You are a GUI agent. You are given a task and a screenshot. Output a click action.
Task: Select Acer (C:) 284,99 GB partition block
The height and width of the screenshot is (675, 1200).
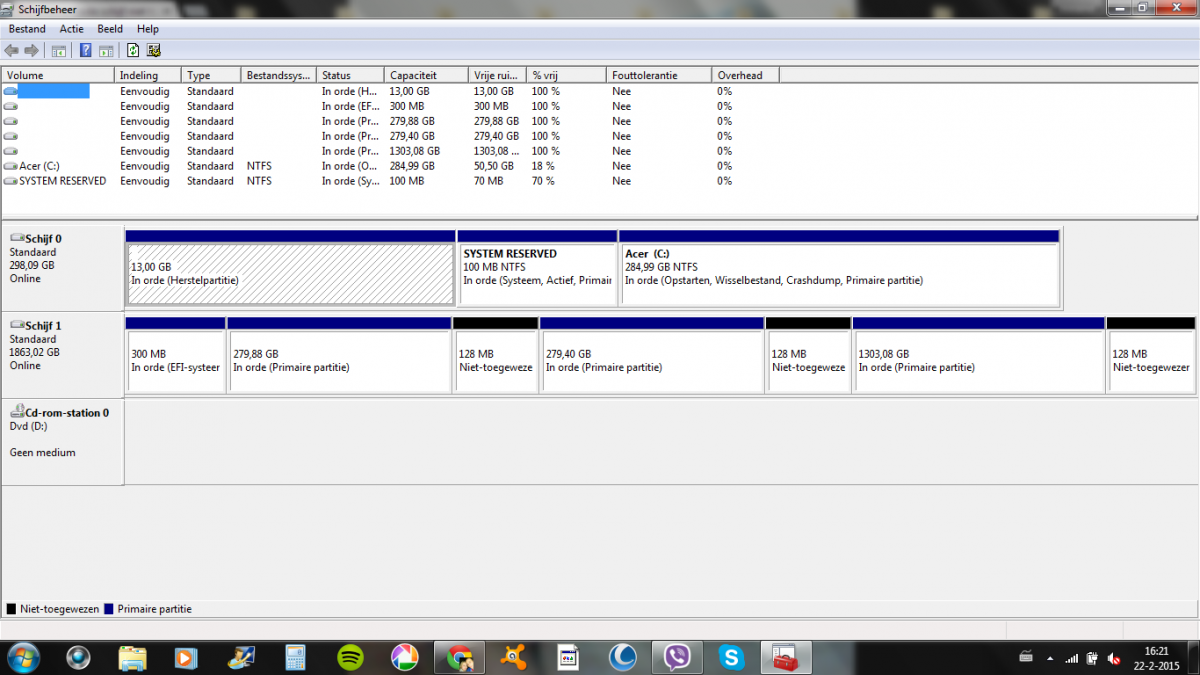click(x=839, y=268)
